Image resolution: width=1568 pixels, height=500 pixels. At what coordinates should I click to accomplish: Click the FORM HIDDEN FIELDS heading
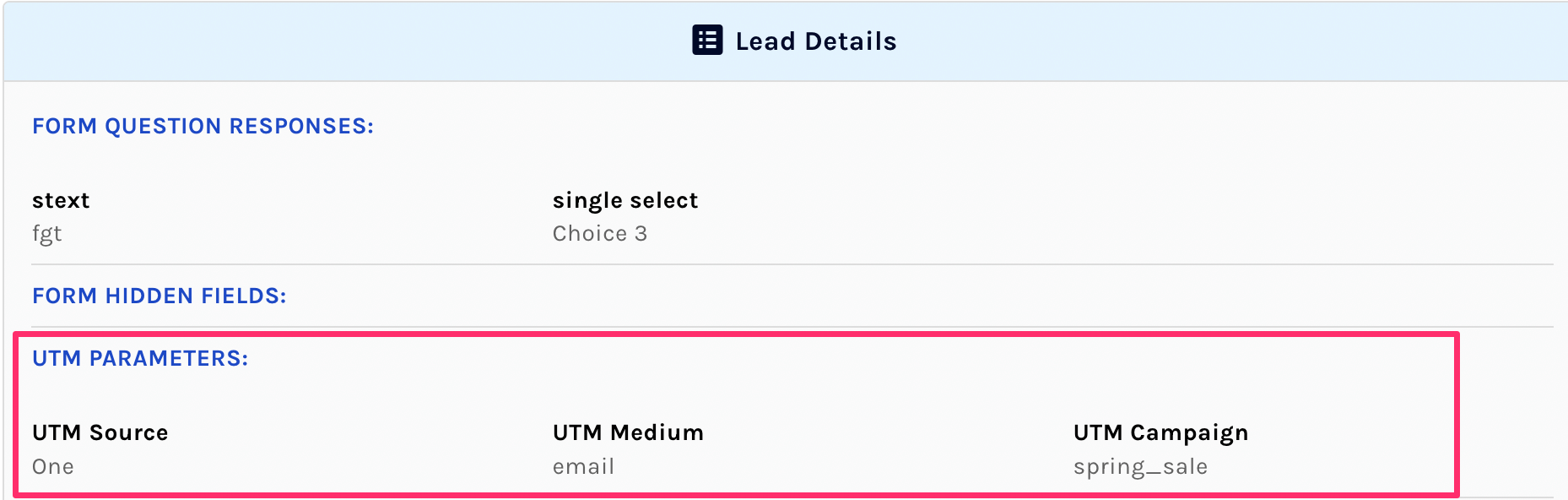[159, 296]
